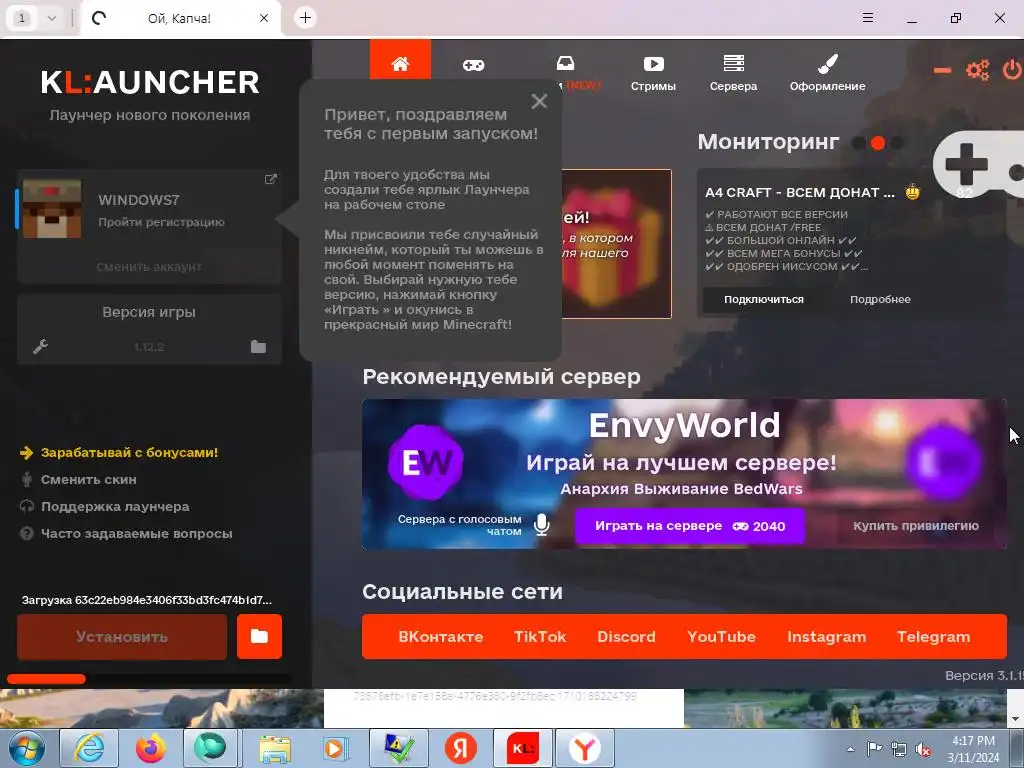Open the TikTok social link
Viewport: 1024px width, 768px height.
click(x=540, y=637)
